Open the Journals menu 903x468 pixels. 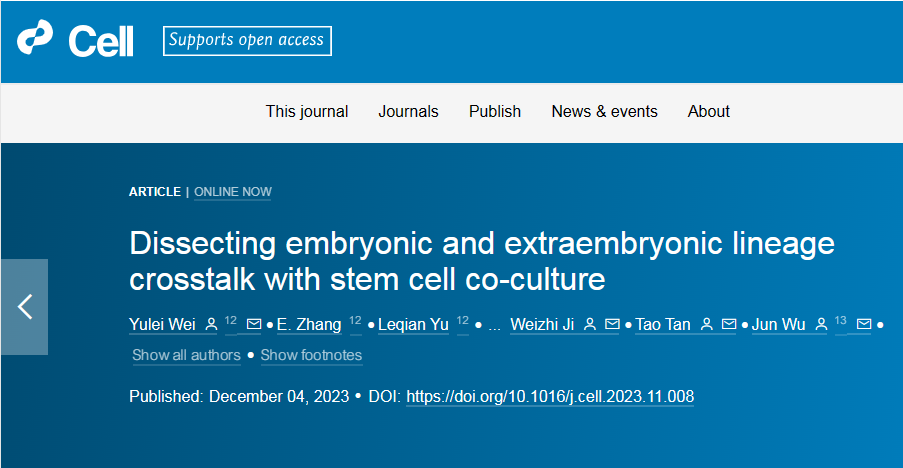pos(408,112)
